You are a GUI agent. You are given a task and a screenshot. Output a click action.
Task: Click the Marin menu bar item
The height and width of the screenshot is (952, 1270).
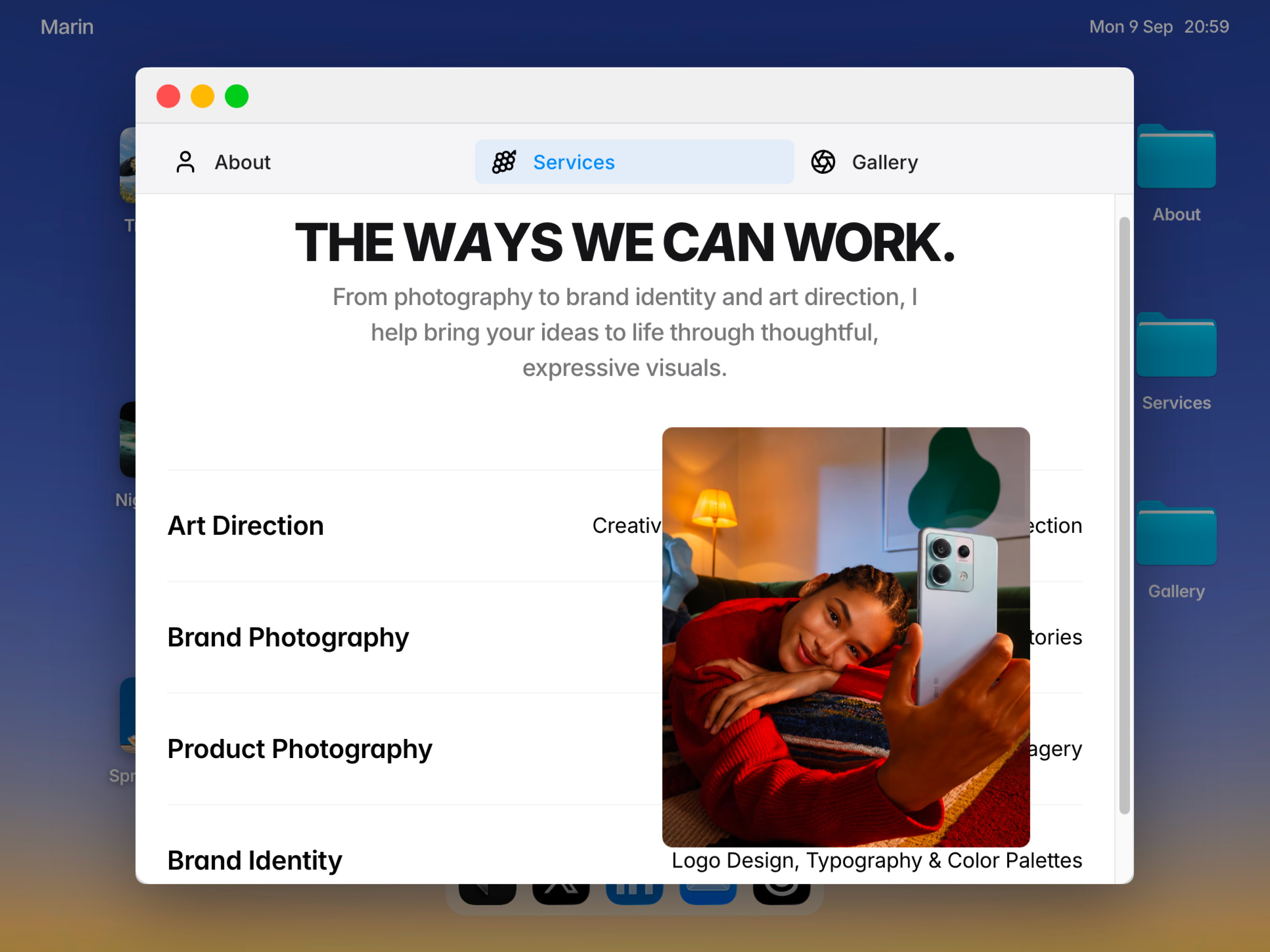point(67,27)
